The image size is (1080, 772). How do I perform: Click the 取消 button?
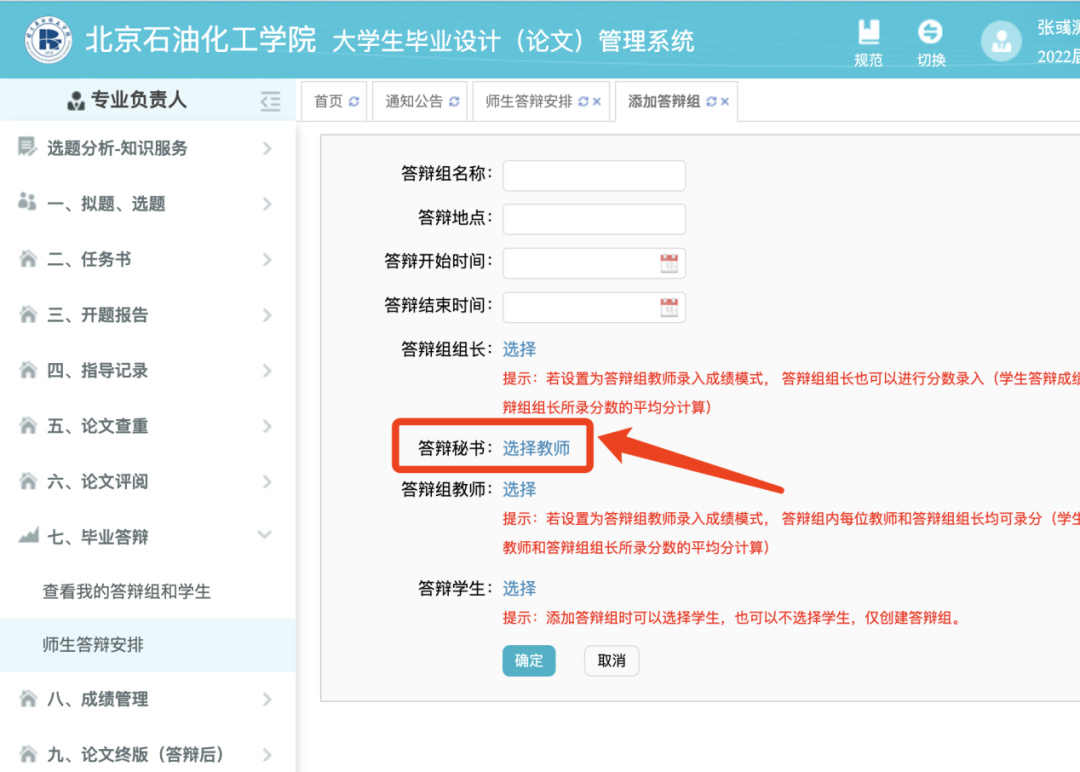(x=611, y=661)
